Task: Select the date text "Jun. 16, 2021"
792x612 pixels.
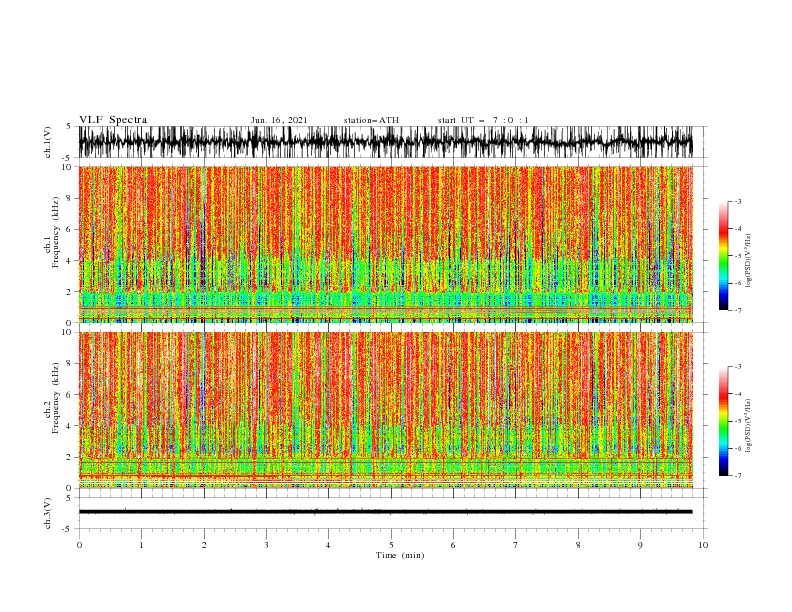Action: (279, 120)
